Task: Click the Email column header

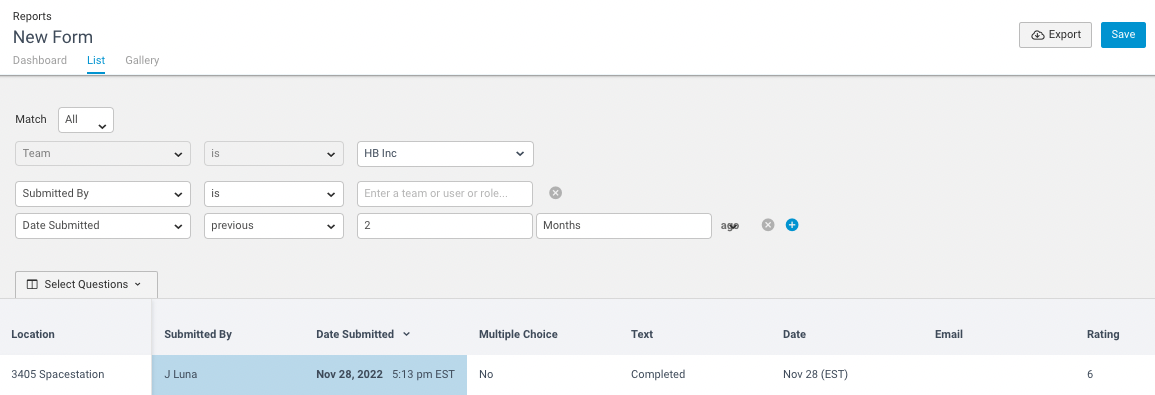Action: [949, 334]
